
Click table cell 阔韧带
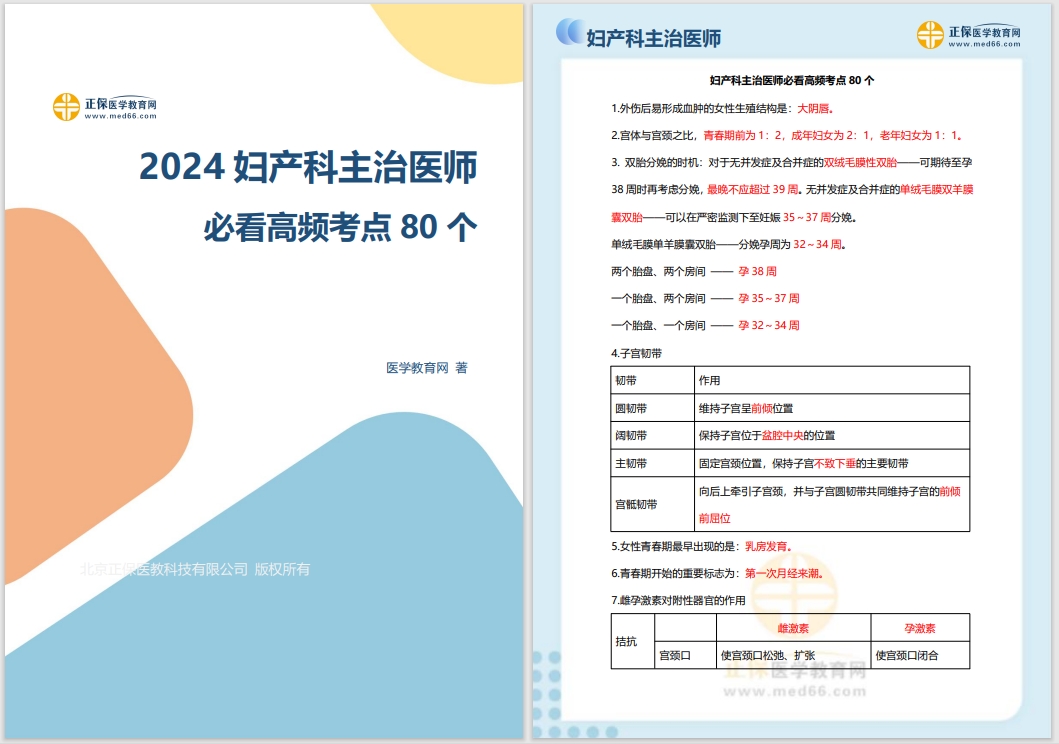pyautogui.click(x=652, y=435)
